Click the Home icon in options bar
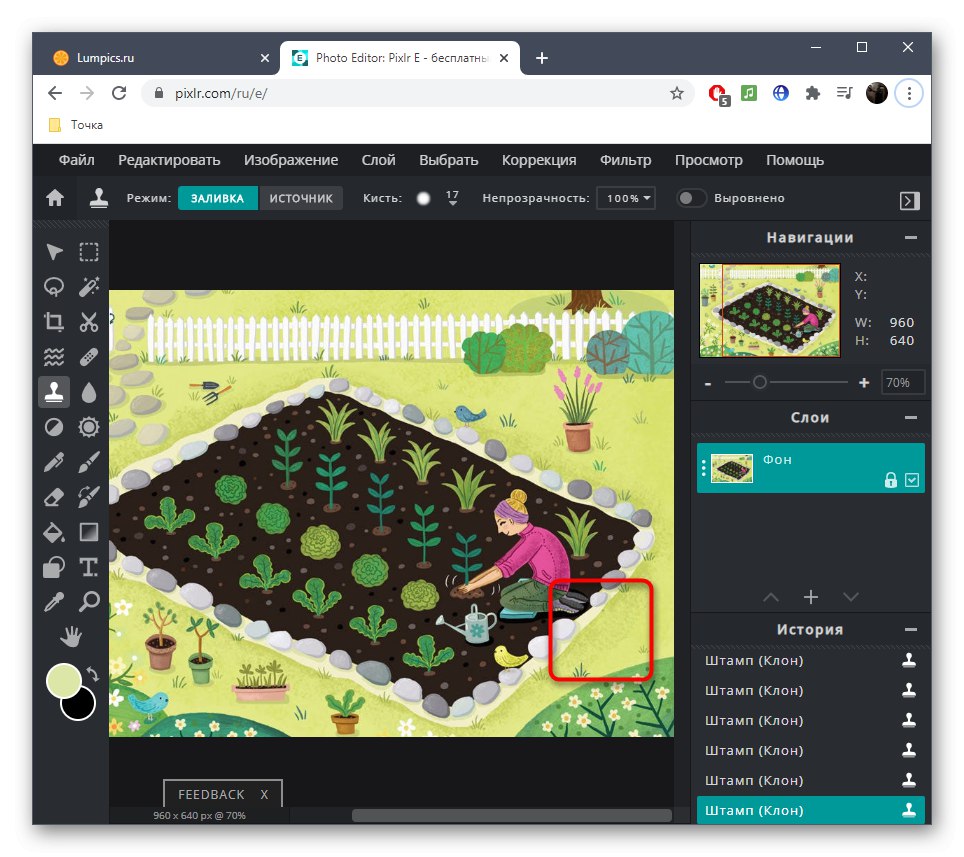 tap(55, 198)
